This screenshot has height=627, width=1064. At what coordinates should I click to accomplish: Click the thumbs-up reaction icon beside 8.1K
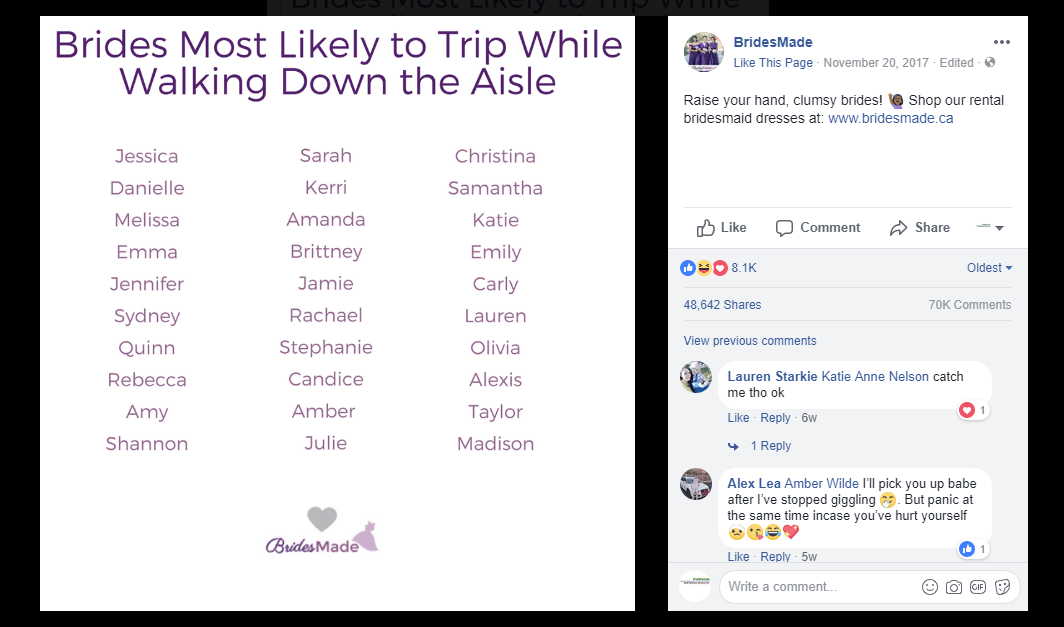[688, 267]
